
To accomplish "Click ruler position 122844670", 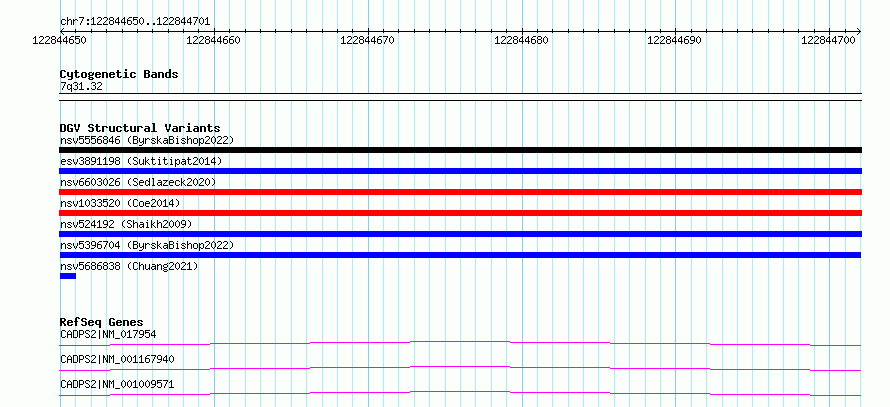I will [367, 40].
